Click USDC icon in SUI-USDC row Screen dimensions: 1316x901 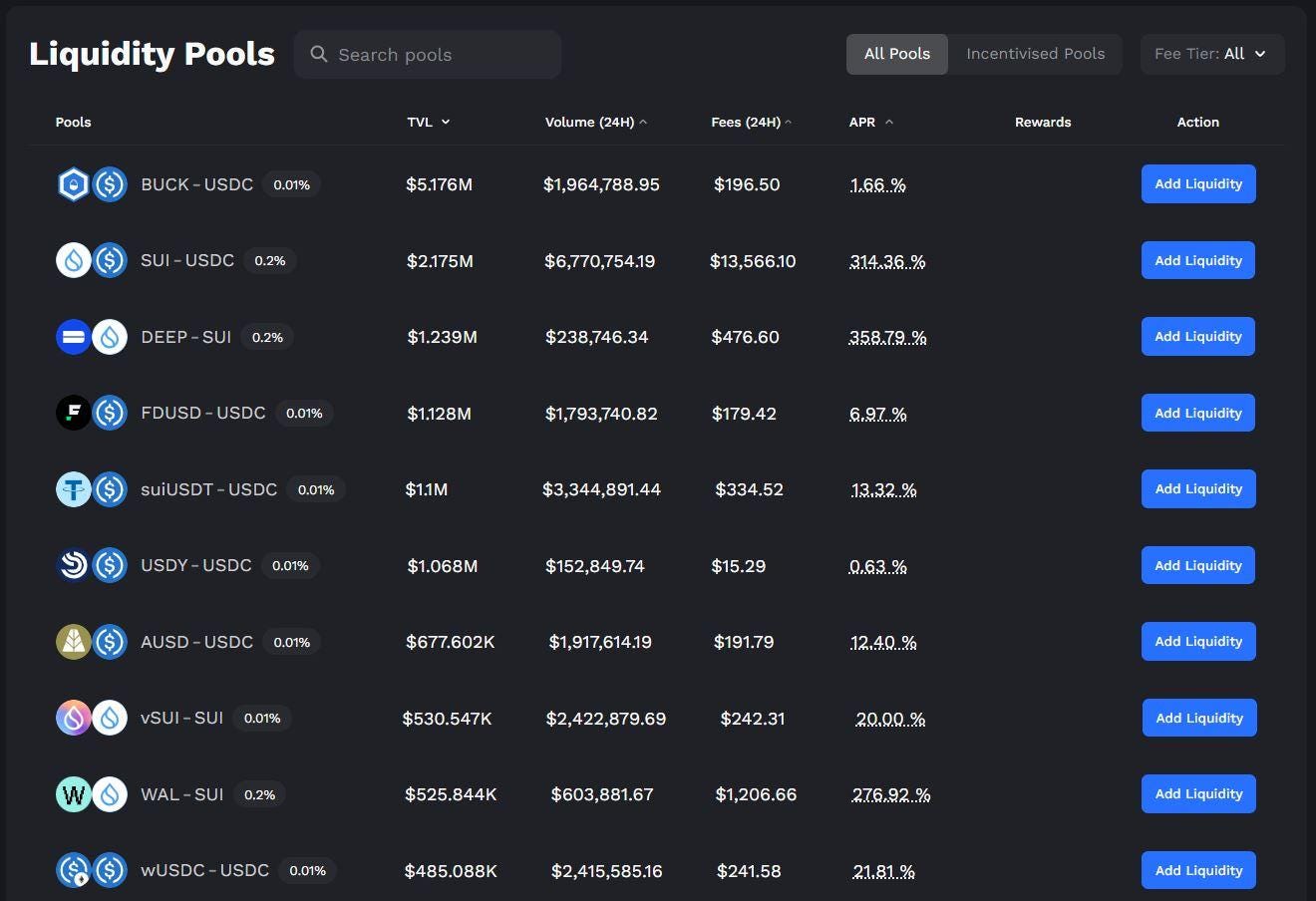point(110,260)
